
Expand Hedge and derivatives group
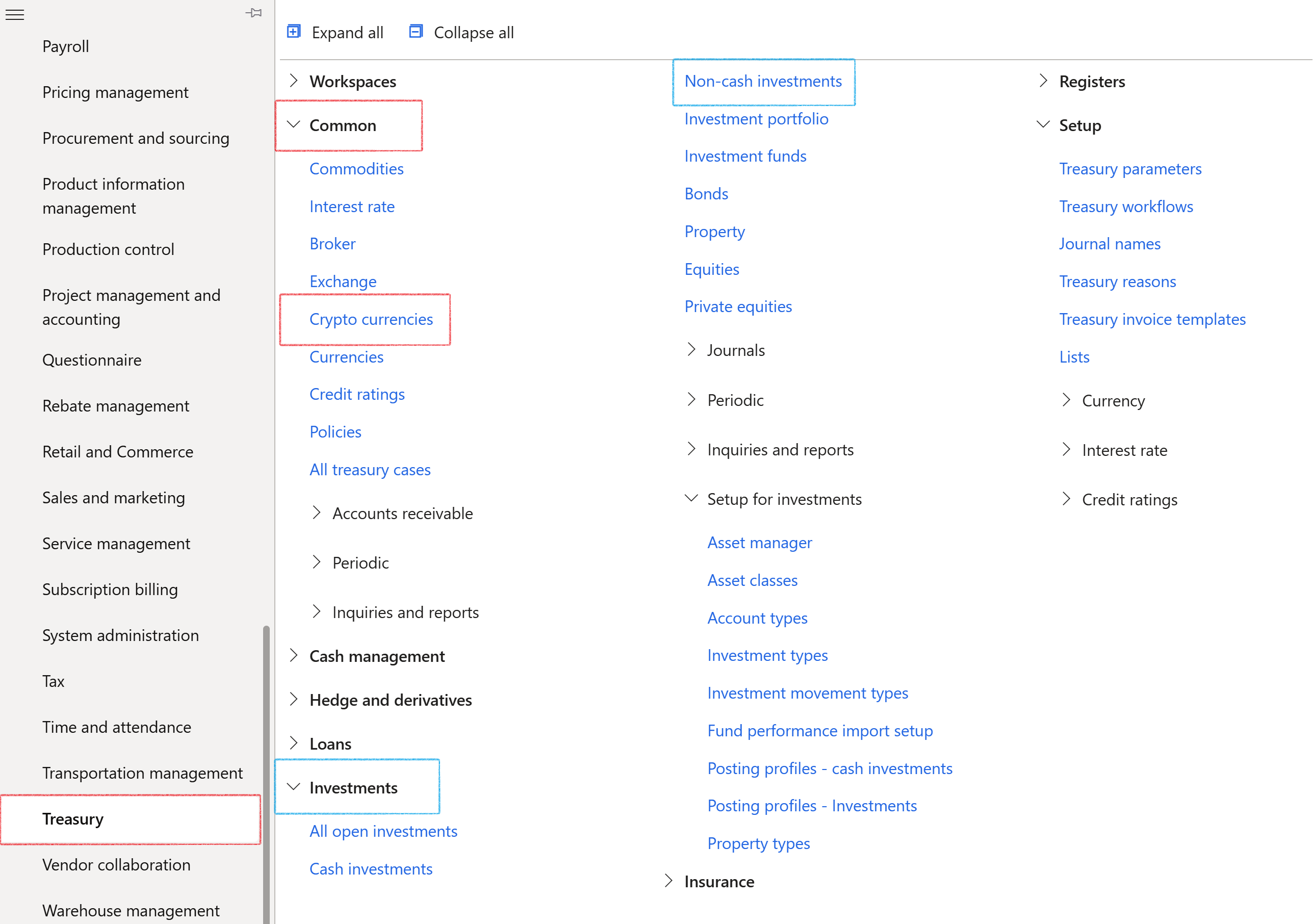click(294, 699)
